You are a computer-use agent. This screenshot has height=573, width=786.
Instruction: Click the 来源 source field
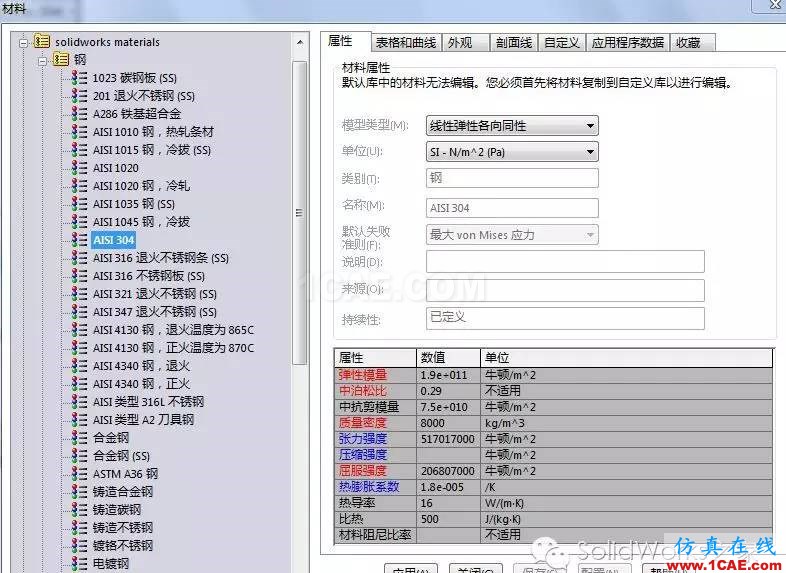[565, 290]
